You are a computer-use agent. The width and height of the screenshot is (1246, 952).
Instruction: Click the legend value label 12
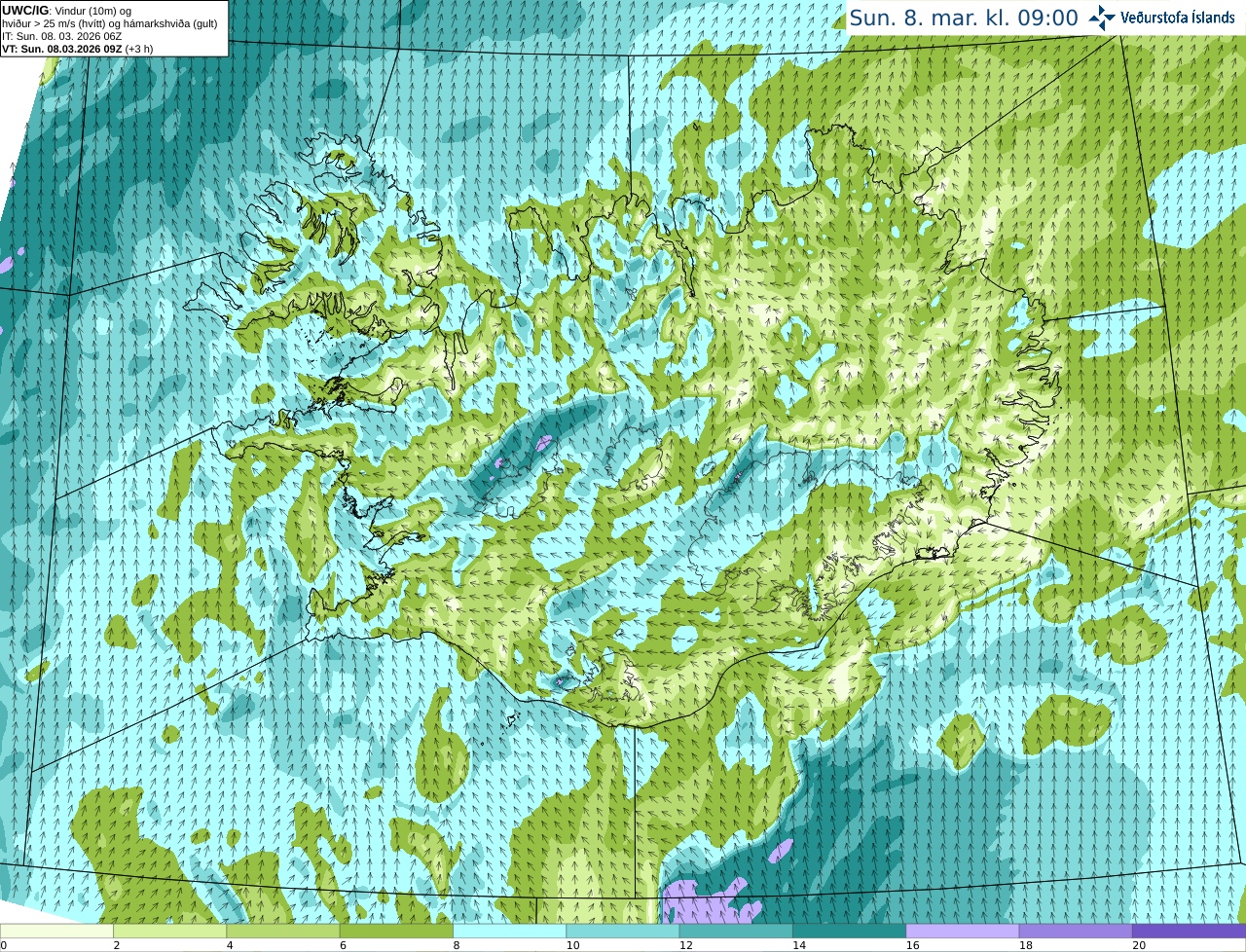pyautogui.click(x=686, y=945)
